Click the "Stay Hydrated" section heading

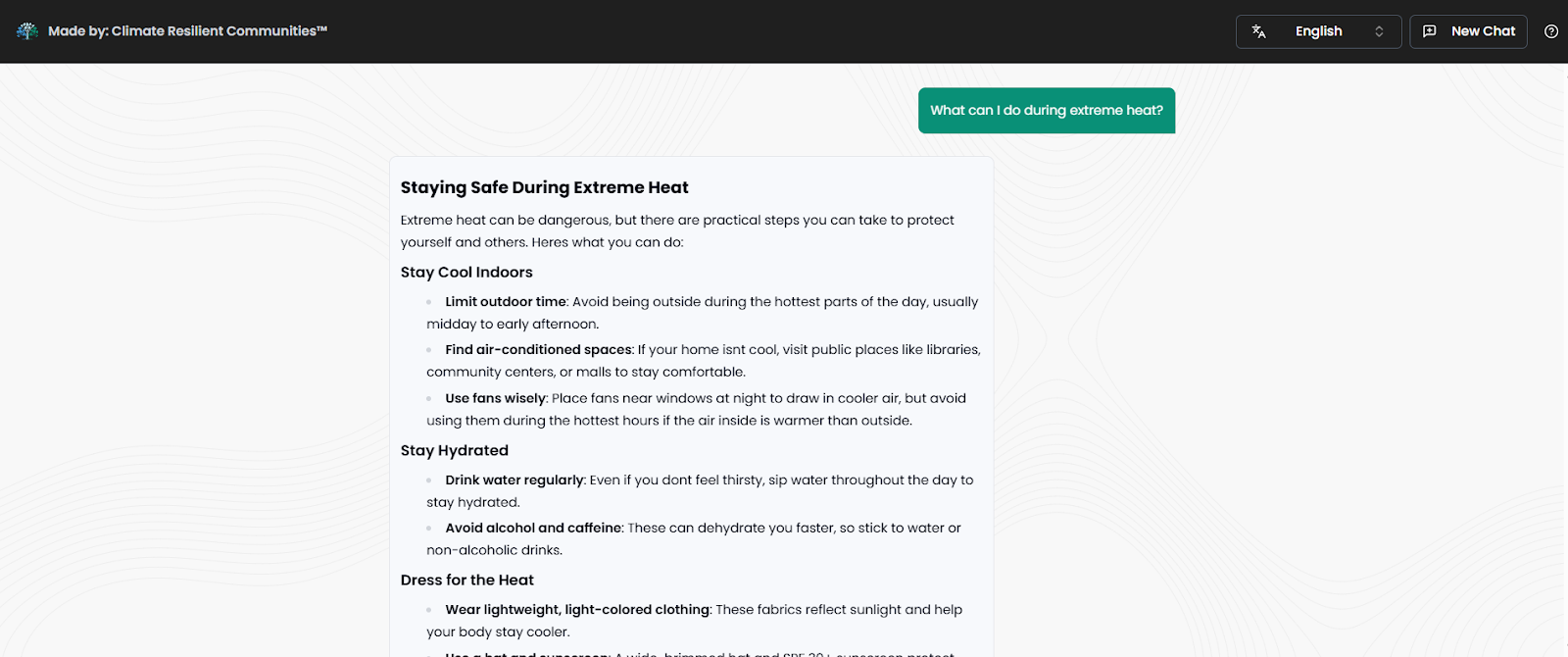pos(454,450)
